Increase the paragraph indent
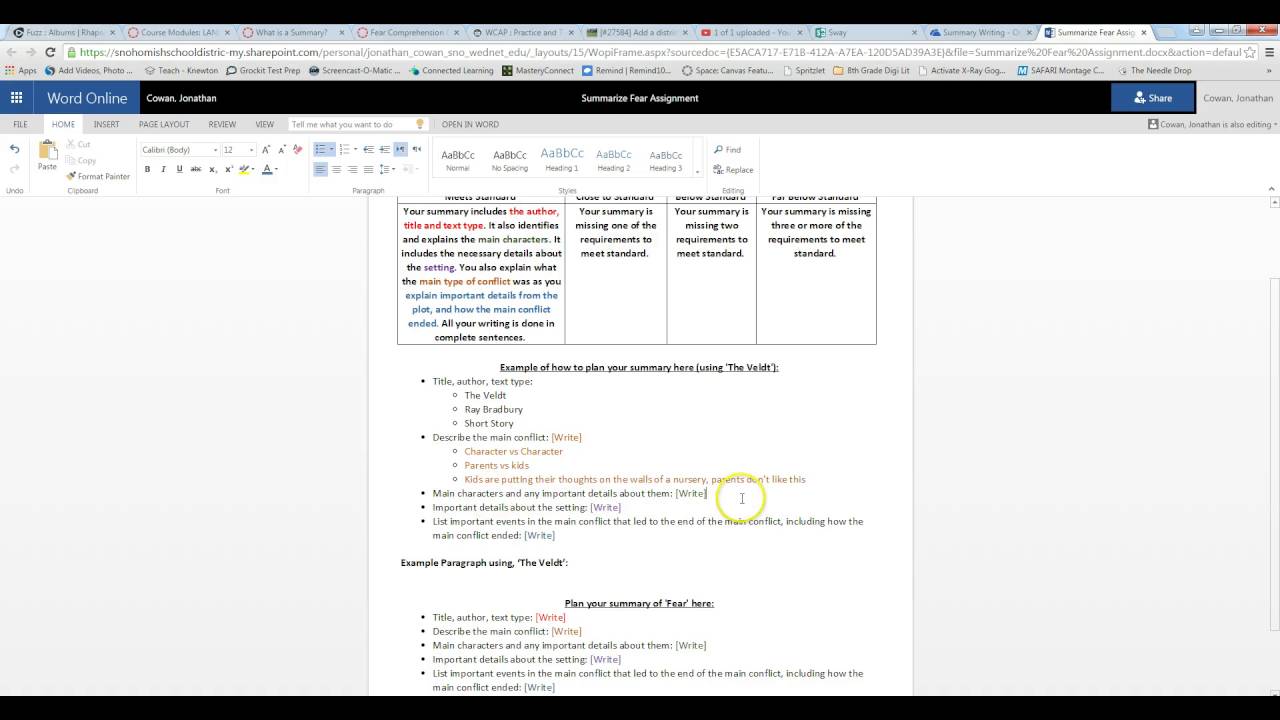 click(x=384, y=149)
